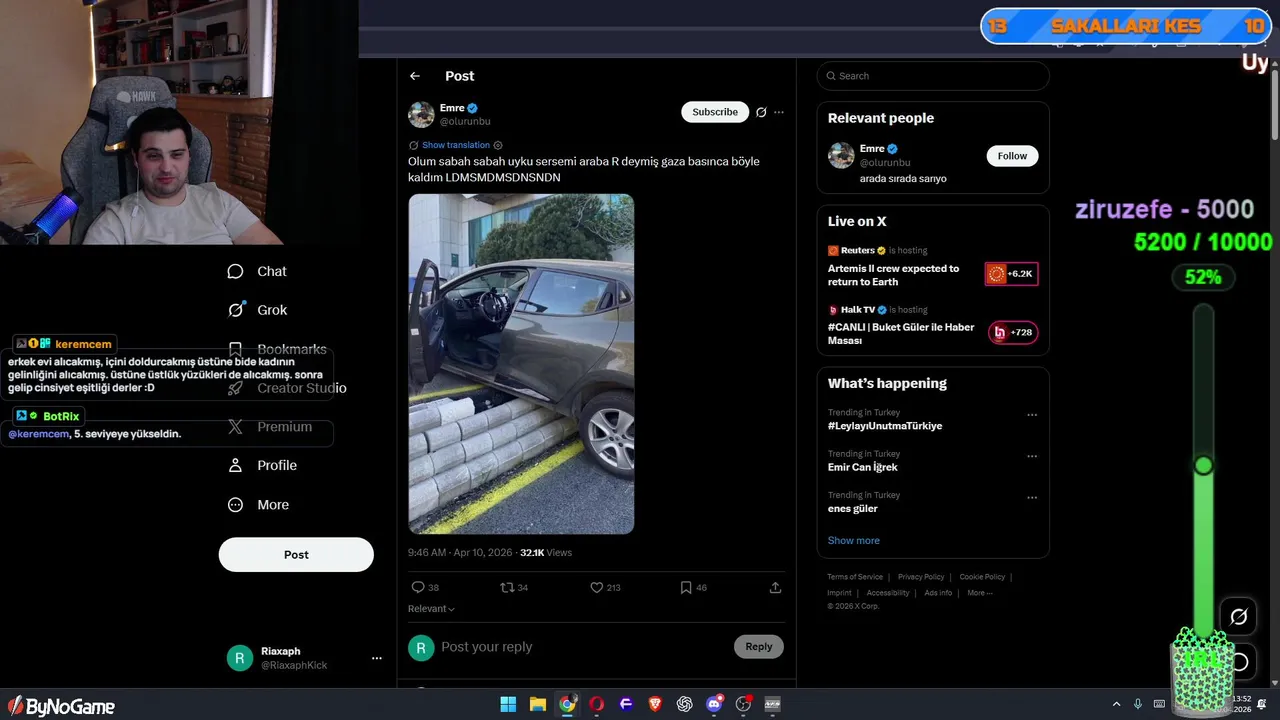Open Discord from taskbar
This screenshot has width=1280, height=720.
714,704
